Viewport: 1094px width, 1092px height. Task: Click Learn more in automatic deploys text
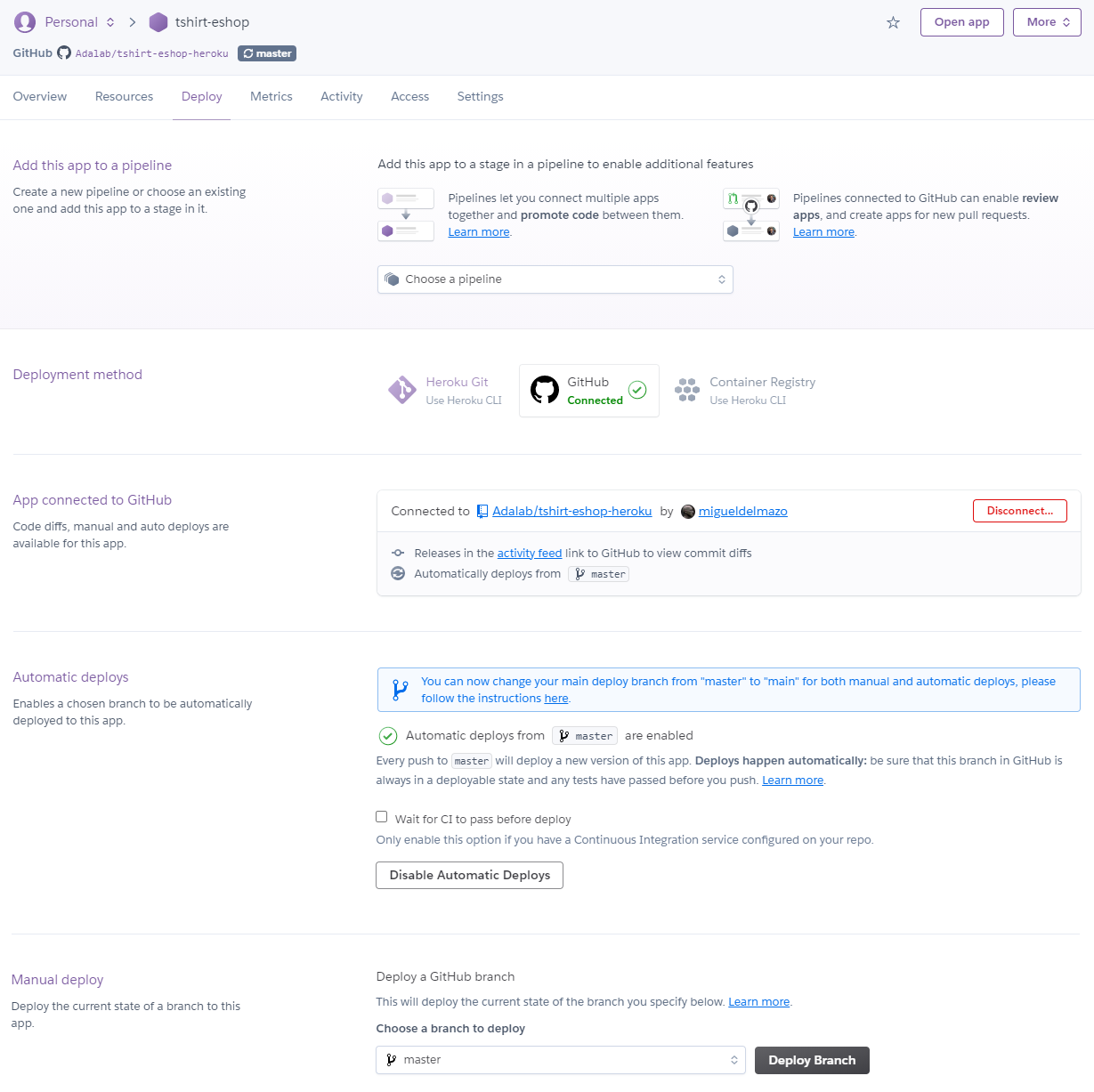point(793,780)
